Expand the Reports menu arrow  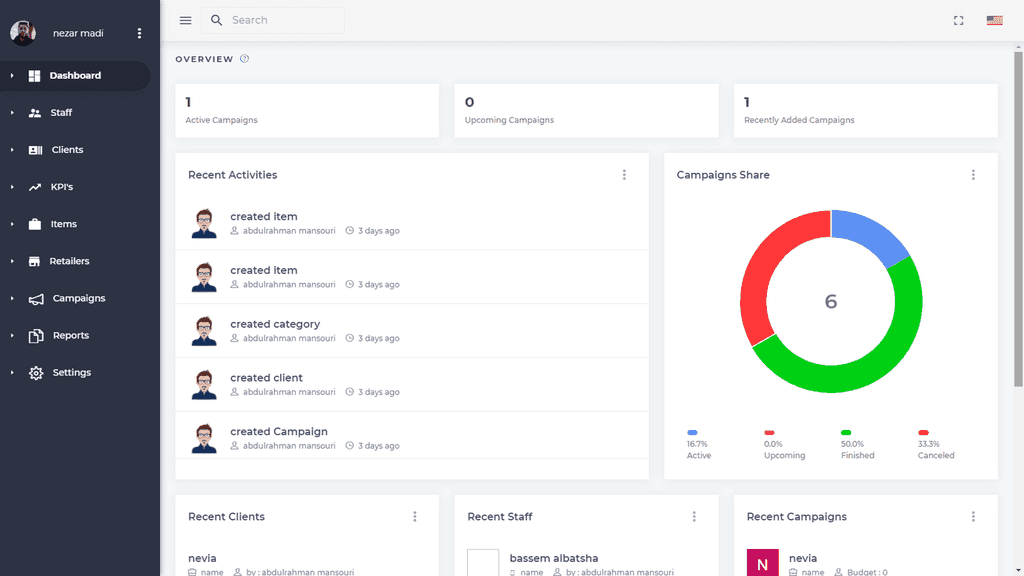[x=12, y=336]
